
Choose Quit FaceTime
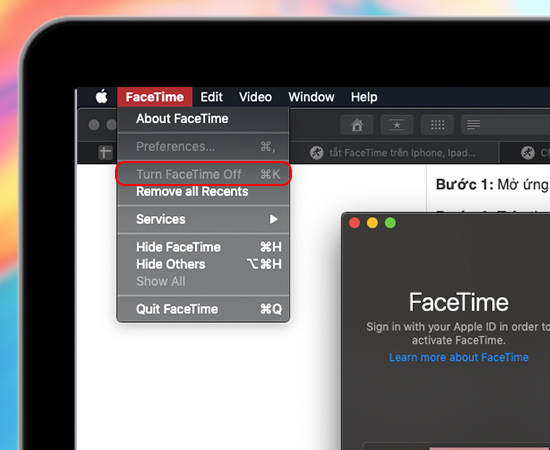(203, 309)
